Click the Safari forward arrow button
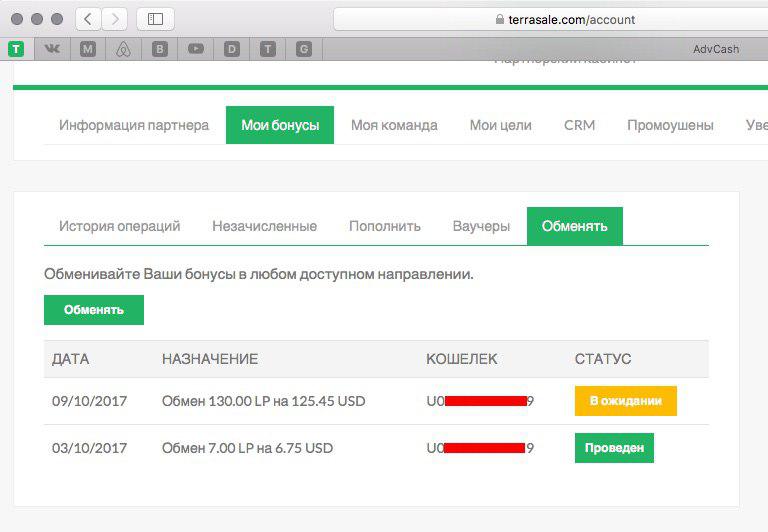Viewport: 768px width, 532px height. 114,19
